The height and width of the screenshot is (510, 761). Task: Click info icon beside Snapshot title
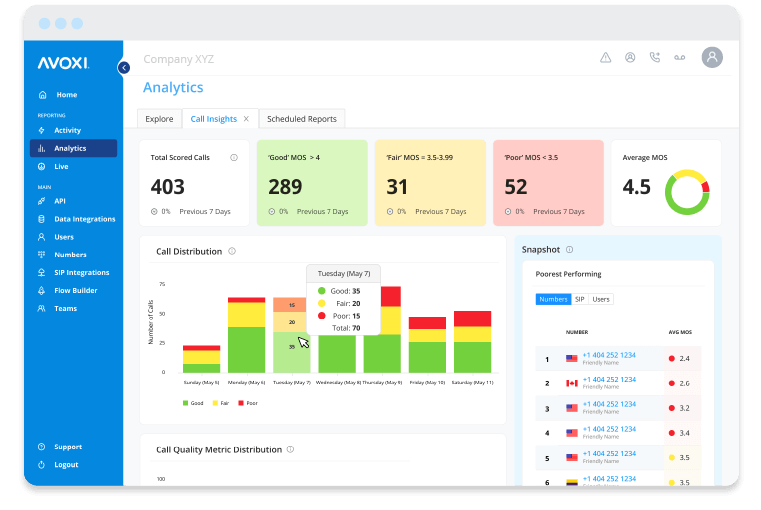[x=570, y=250]
